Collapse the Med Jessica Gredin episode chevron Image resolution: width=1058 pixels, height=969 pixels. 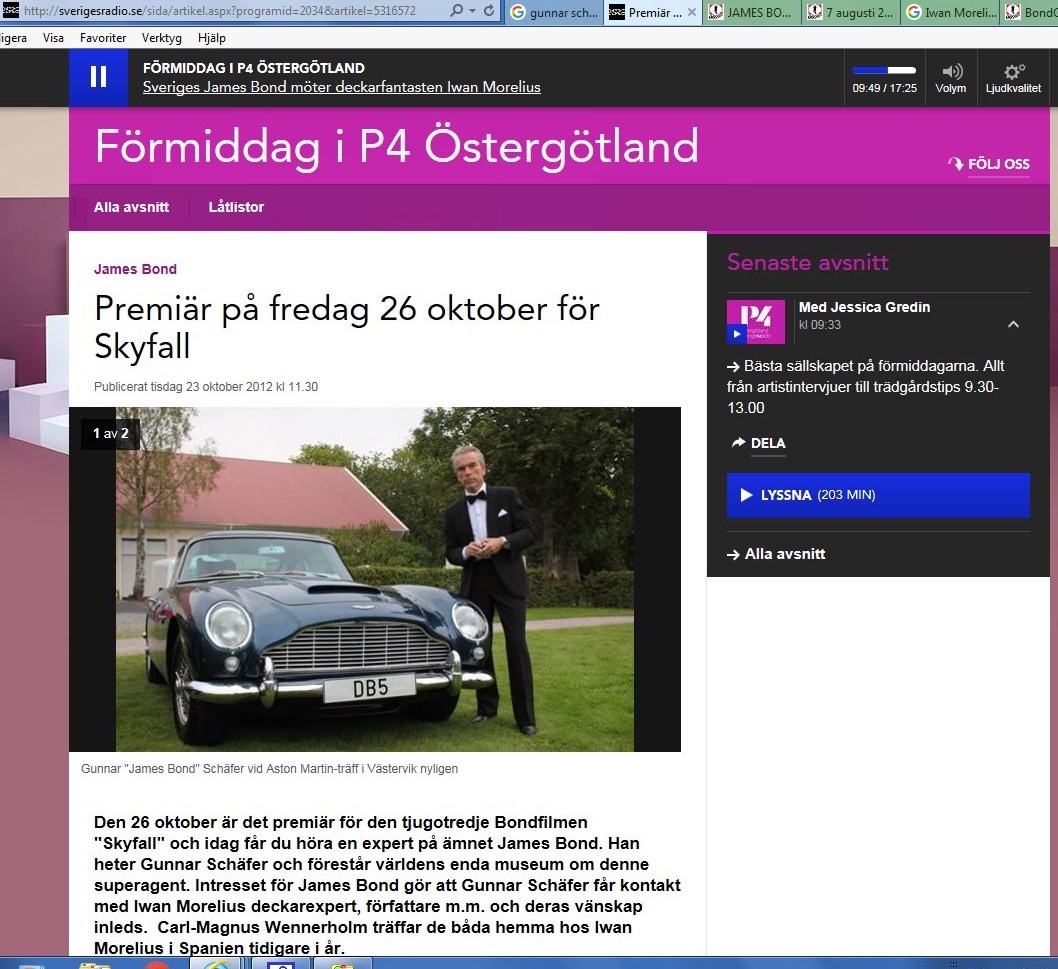[x=1013, y=324]
